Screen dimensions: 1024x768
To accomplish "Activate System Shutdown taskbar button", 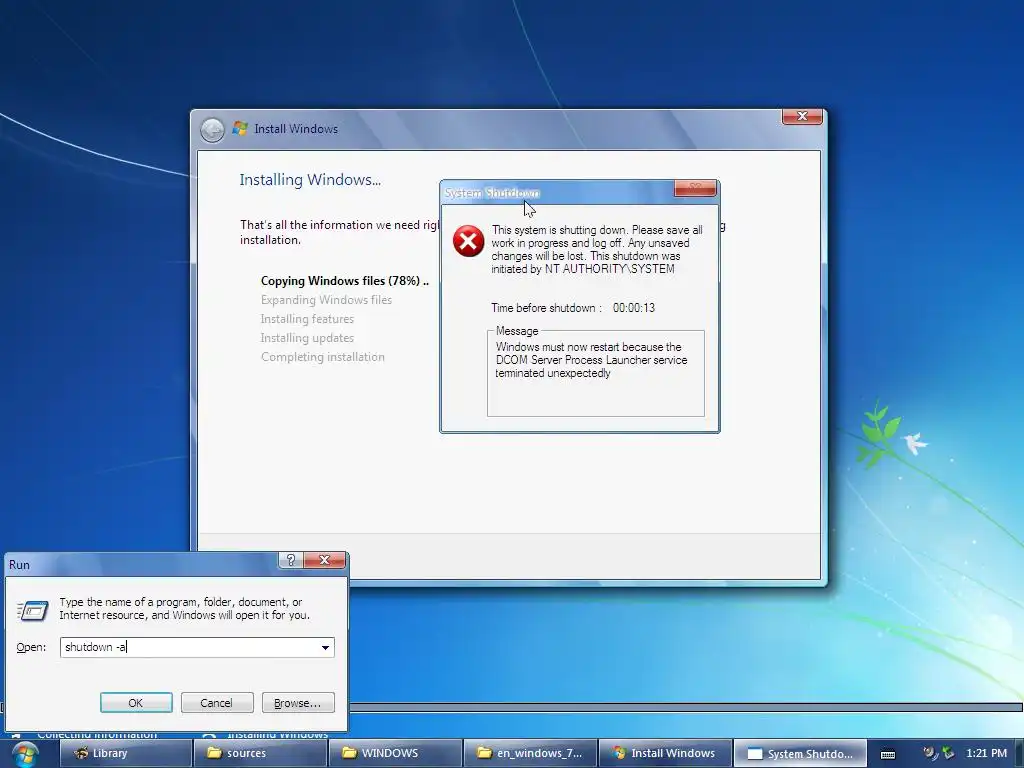I will (800, 753).
